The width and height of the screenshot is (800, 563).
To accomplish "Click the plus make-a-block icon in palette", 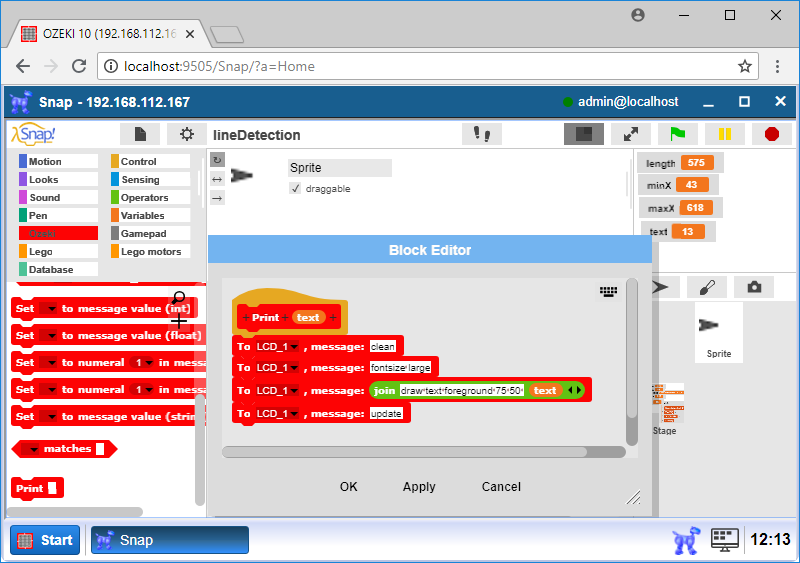I will [179, 321].
